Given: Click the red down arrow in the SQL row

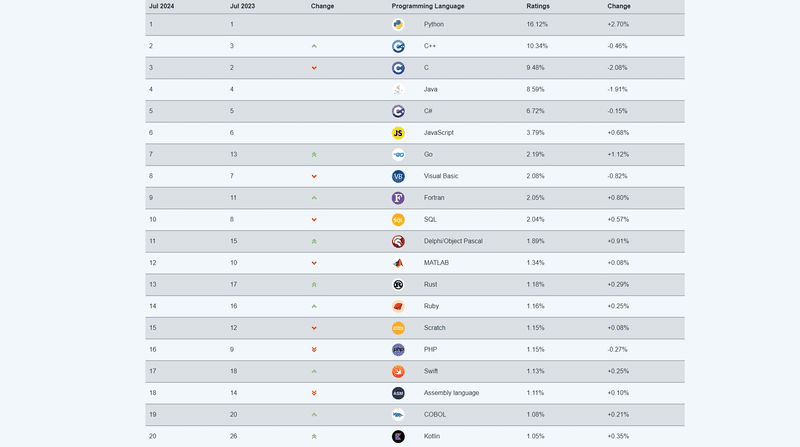Looking at the screenshot, I should [x=314, y=220].
